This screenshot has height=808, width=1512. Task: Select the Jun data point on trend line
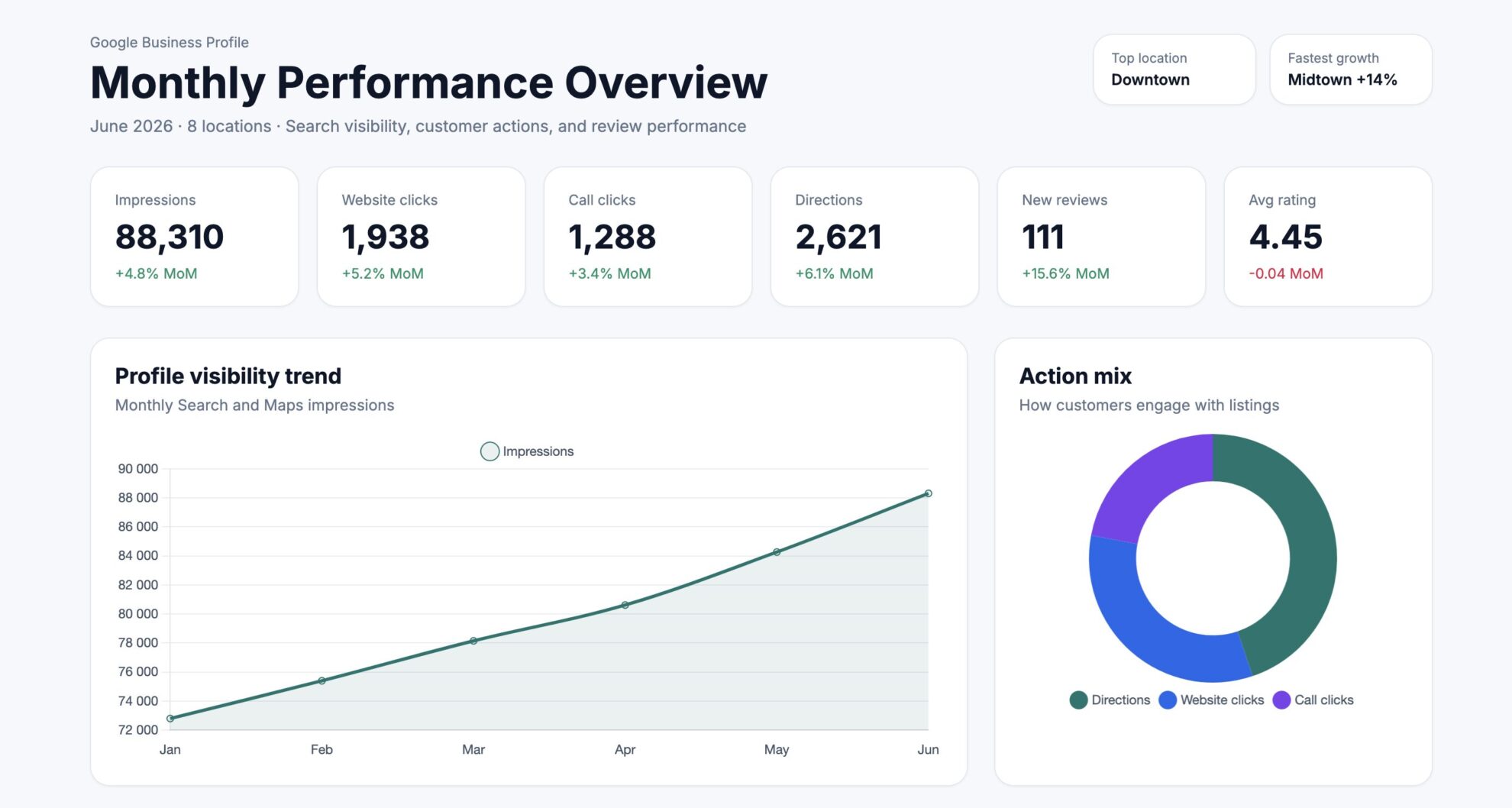click(x=928, y=493)
